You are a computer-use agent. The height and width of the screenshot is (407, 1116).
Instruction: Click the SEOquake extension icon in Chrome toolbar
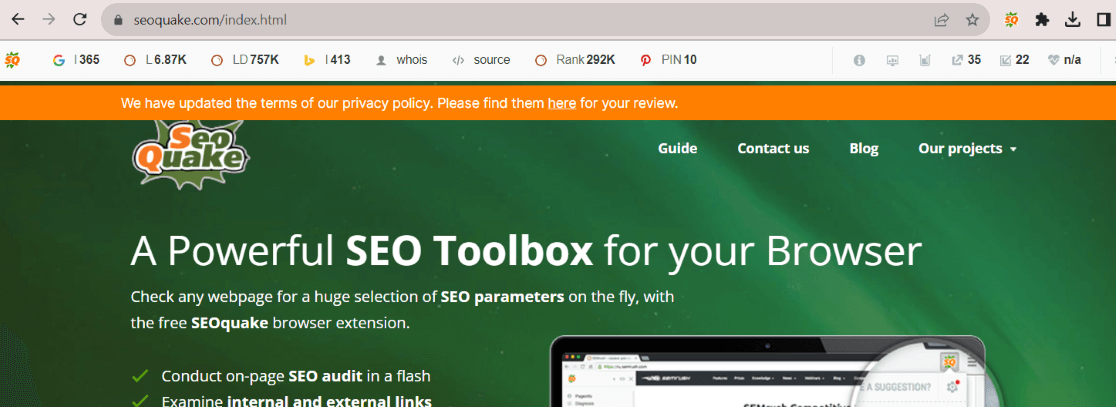point(1012,19)
